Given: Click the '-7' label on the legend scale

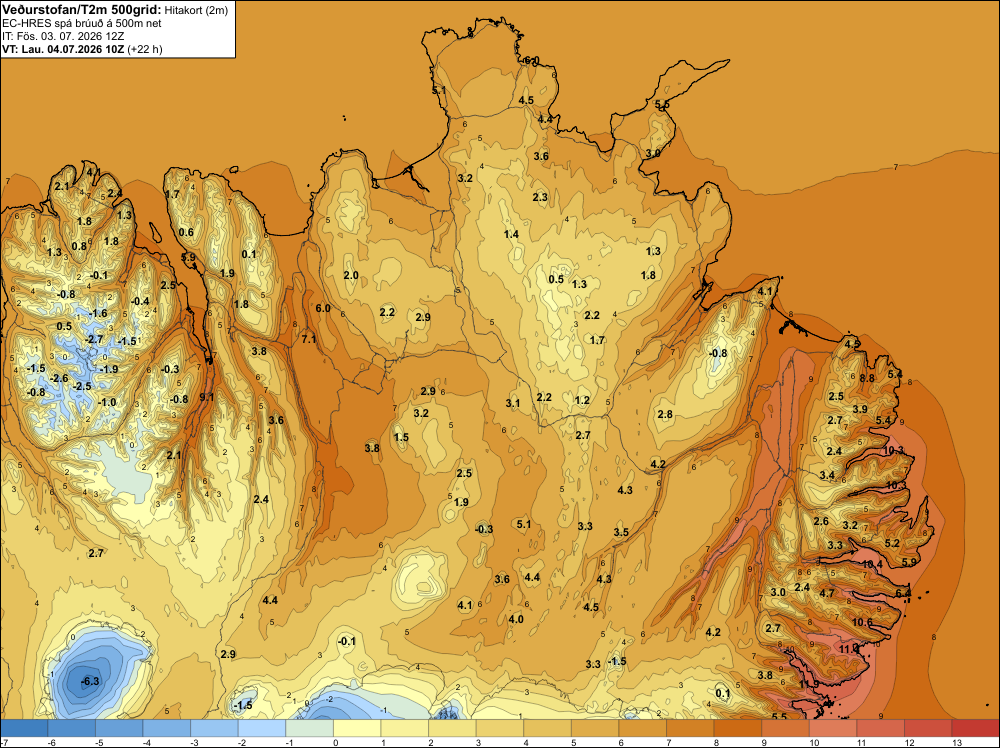Looking at the screenshot, I should tap(4, 742).
